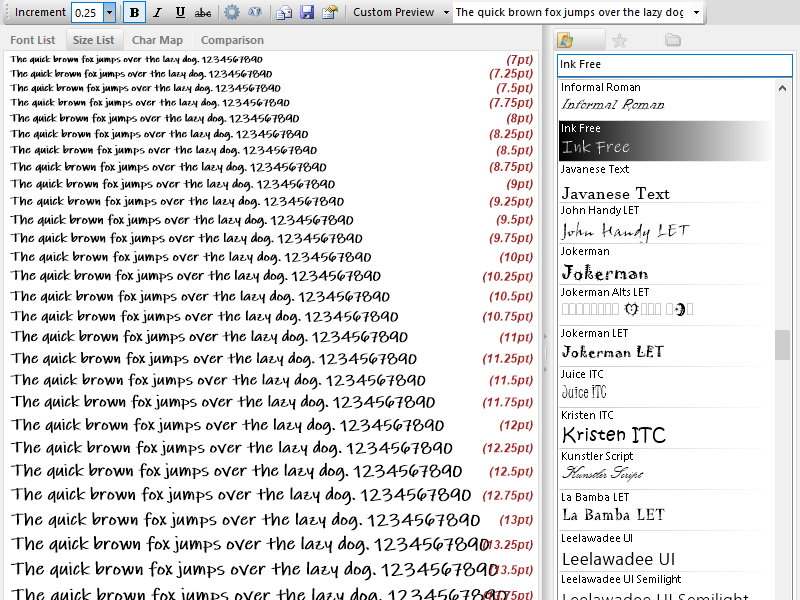Click the (7pt) size sample row

pyautogui.click(x=271, y=59)
